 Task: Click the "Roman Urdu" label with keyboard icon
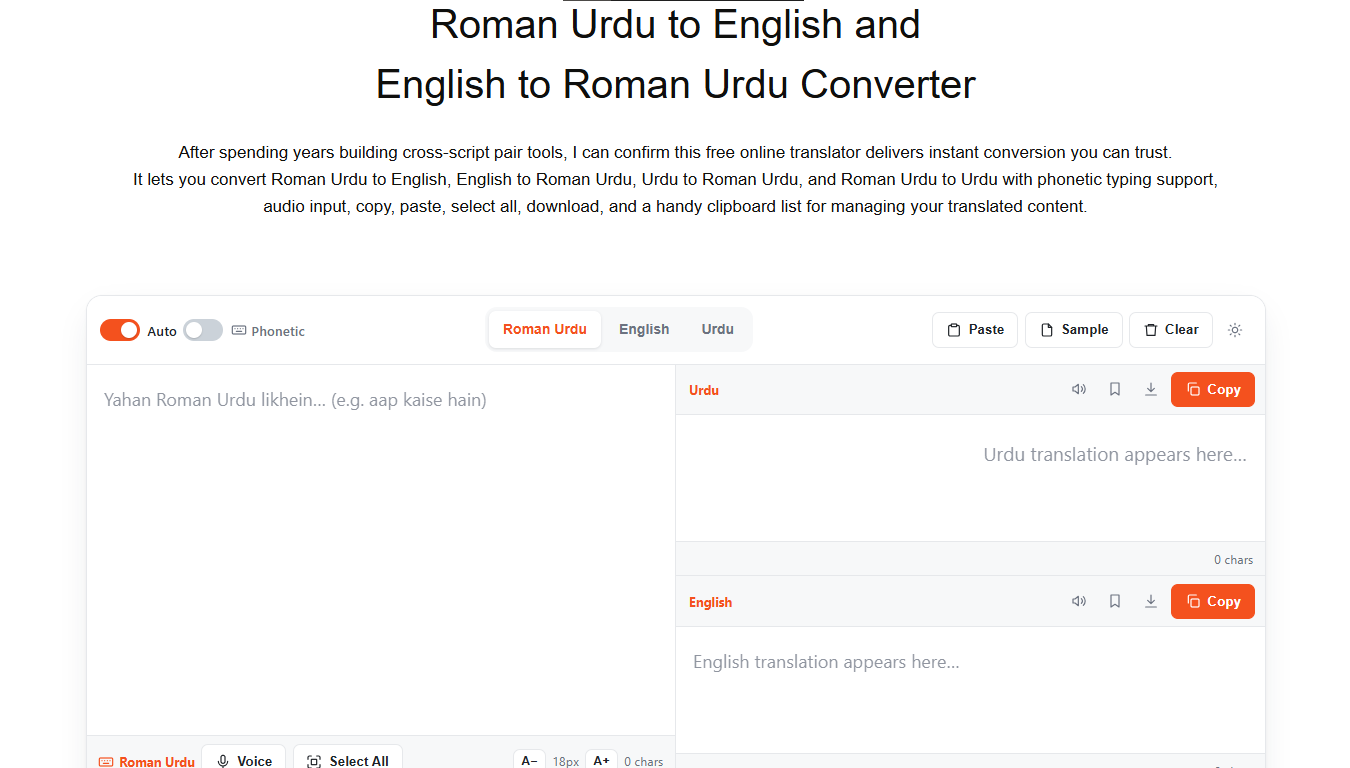pos(147,762)
